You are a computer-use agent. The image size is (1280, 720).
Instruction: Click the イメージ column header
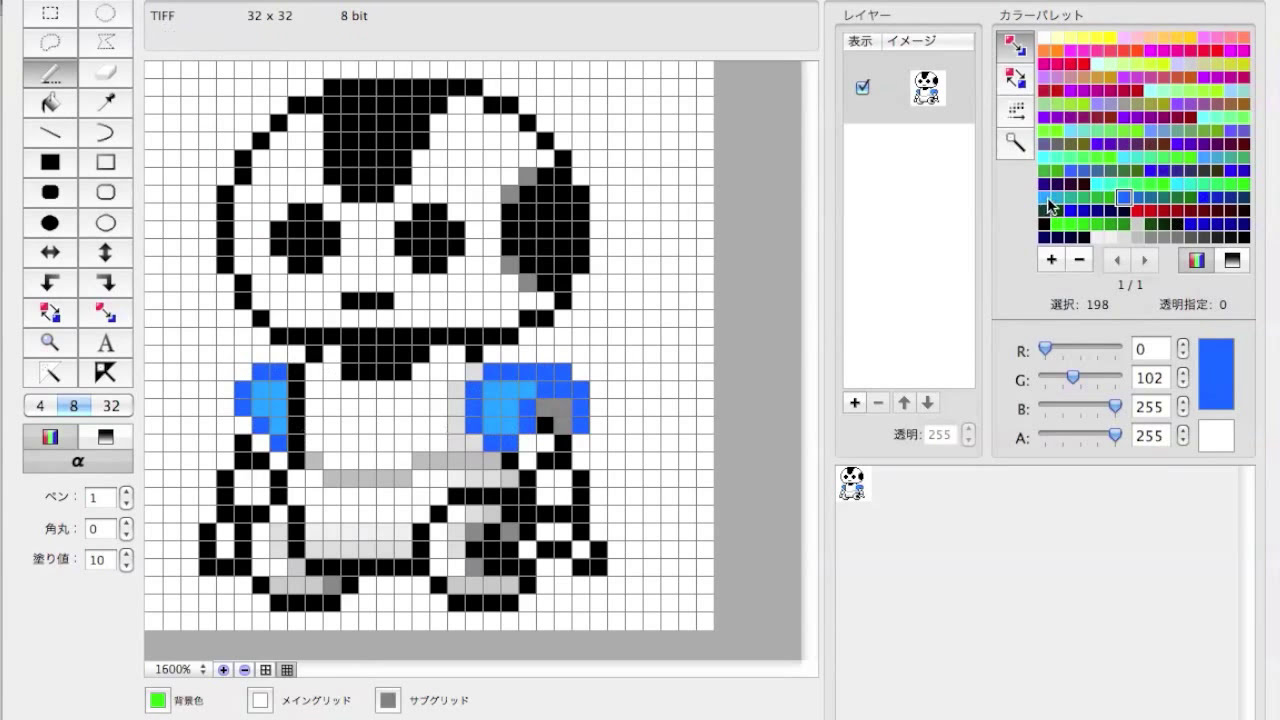click(927, 41)
